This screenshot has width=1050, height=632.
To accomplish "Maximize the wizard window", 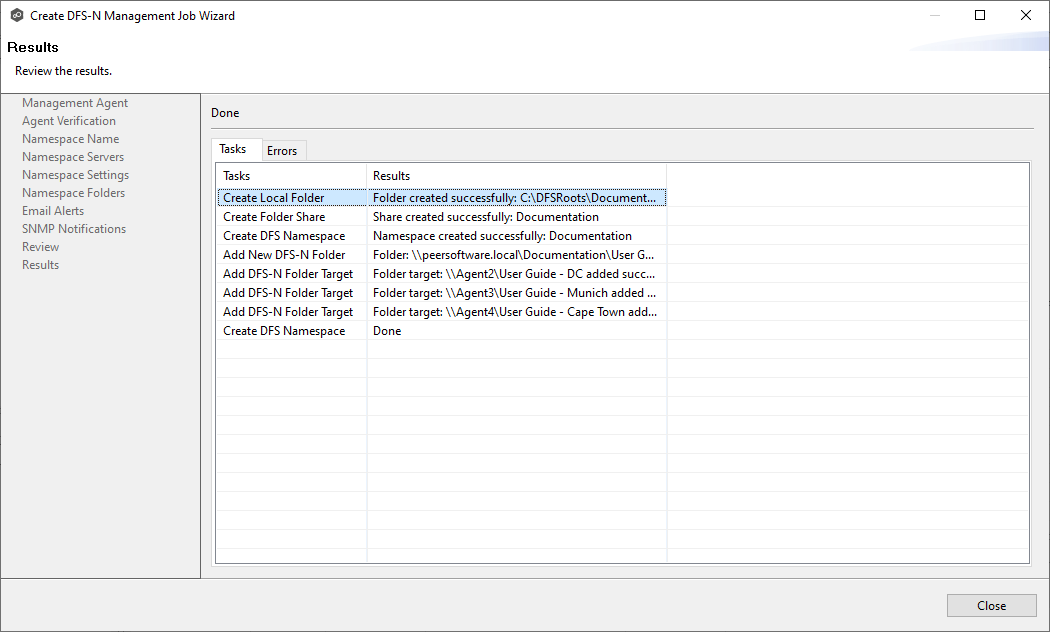I will tap(980, 16).
